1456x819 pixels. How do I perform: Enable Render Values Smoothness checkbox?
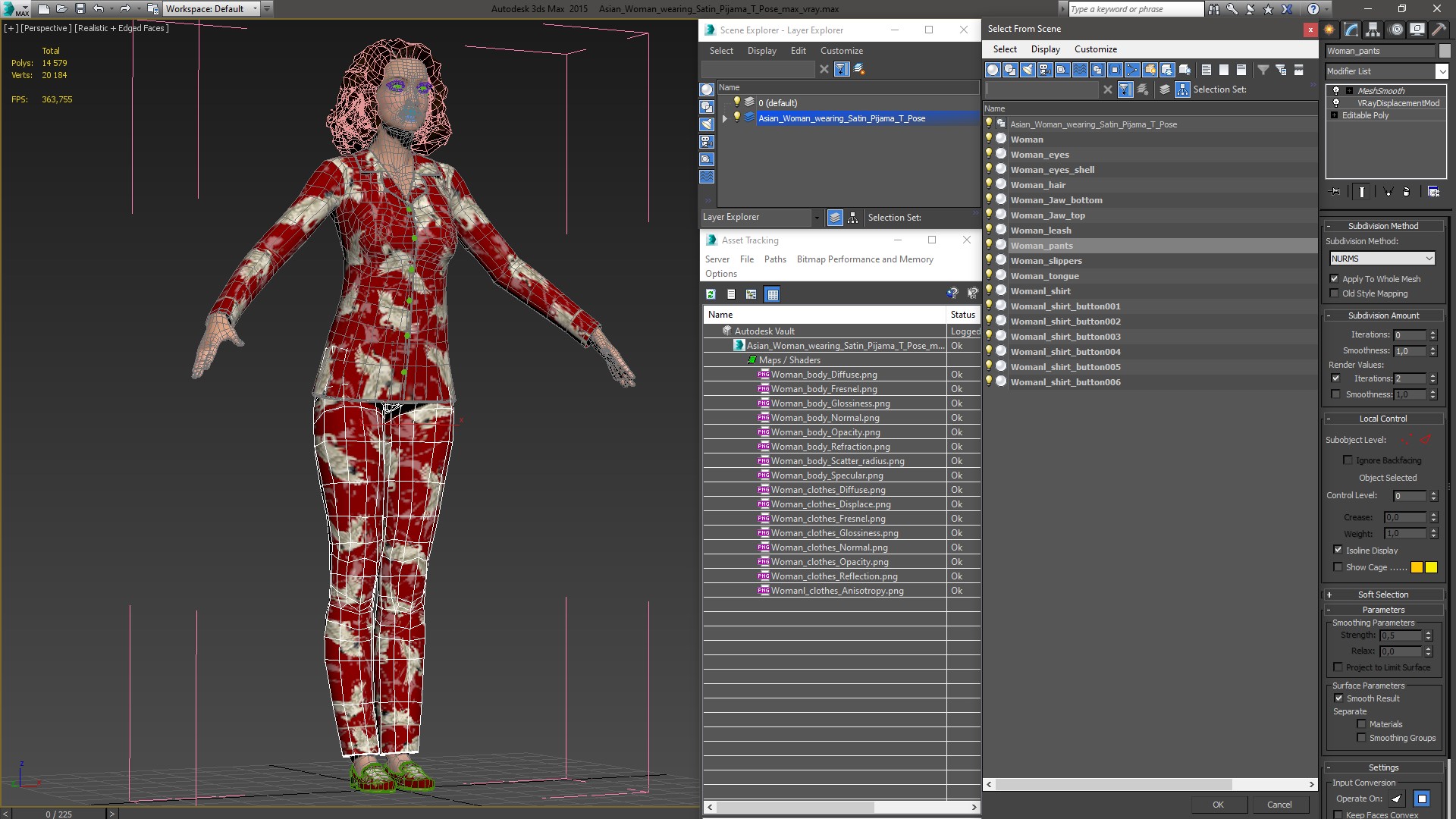pos(1335,394)
